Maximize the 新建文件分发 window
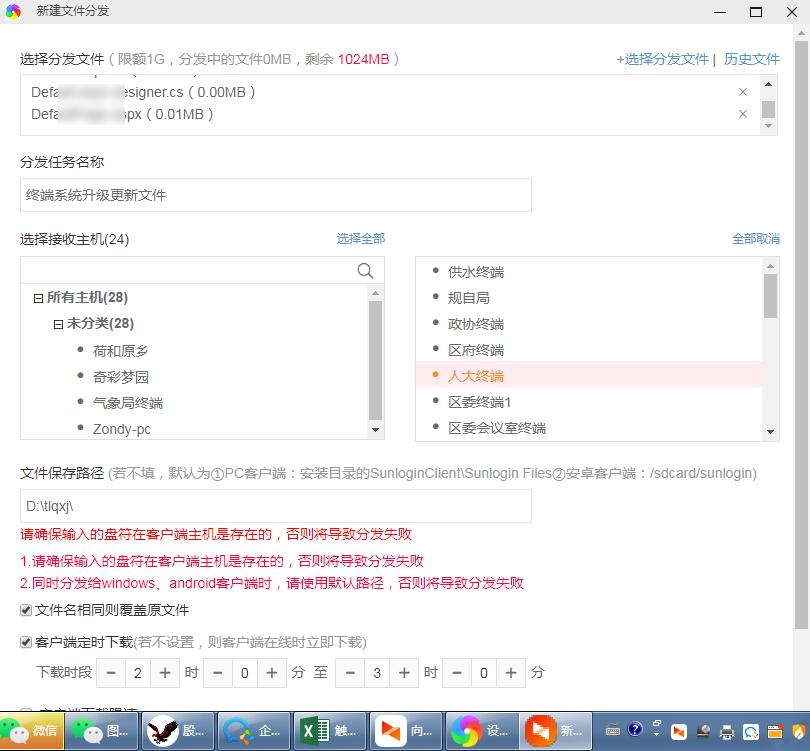 756,12
